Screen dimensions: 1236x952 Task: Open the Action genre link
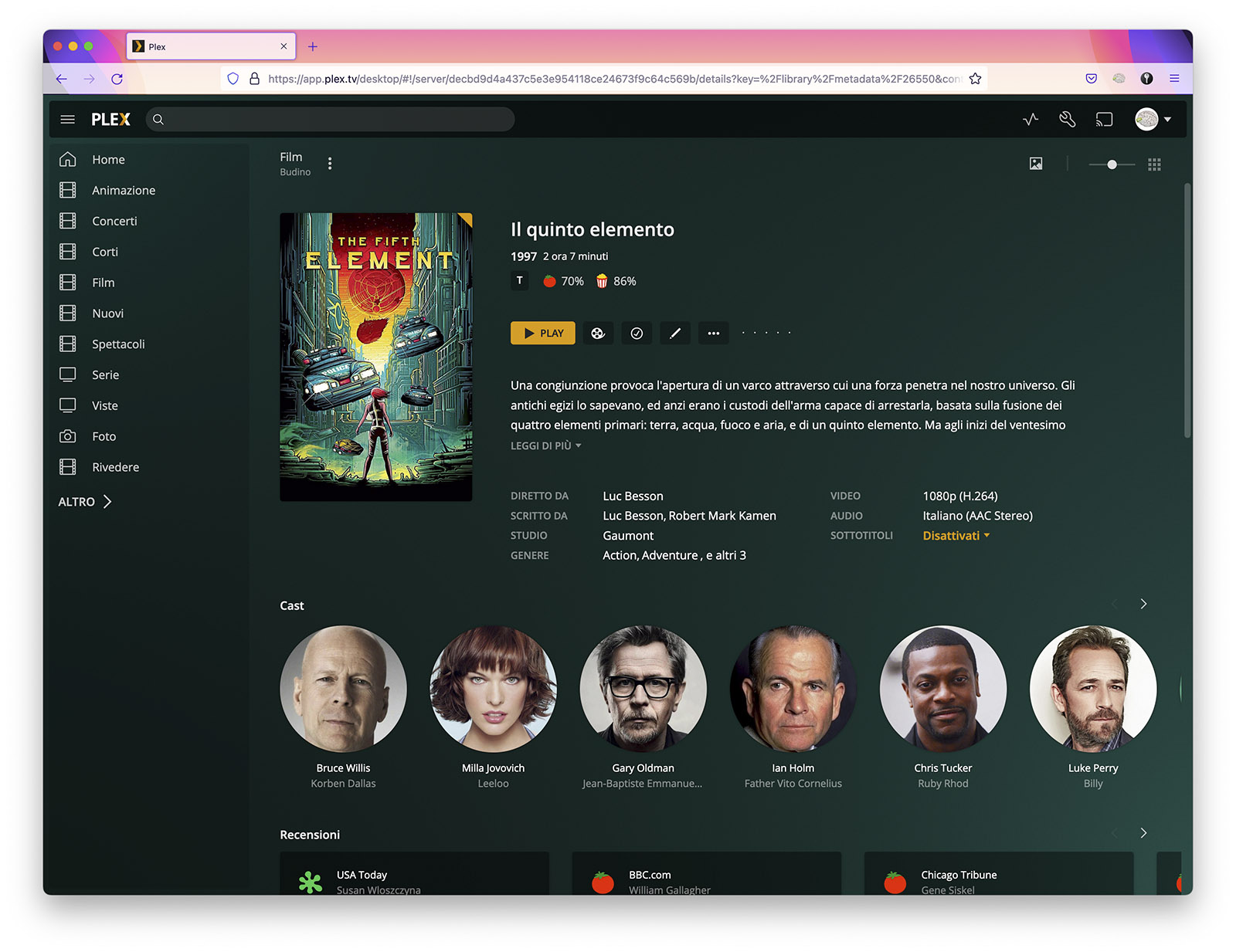pos(620,556)
